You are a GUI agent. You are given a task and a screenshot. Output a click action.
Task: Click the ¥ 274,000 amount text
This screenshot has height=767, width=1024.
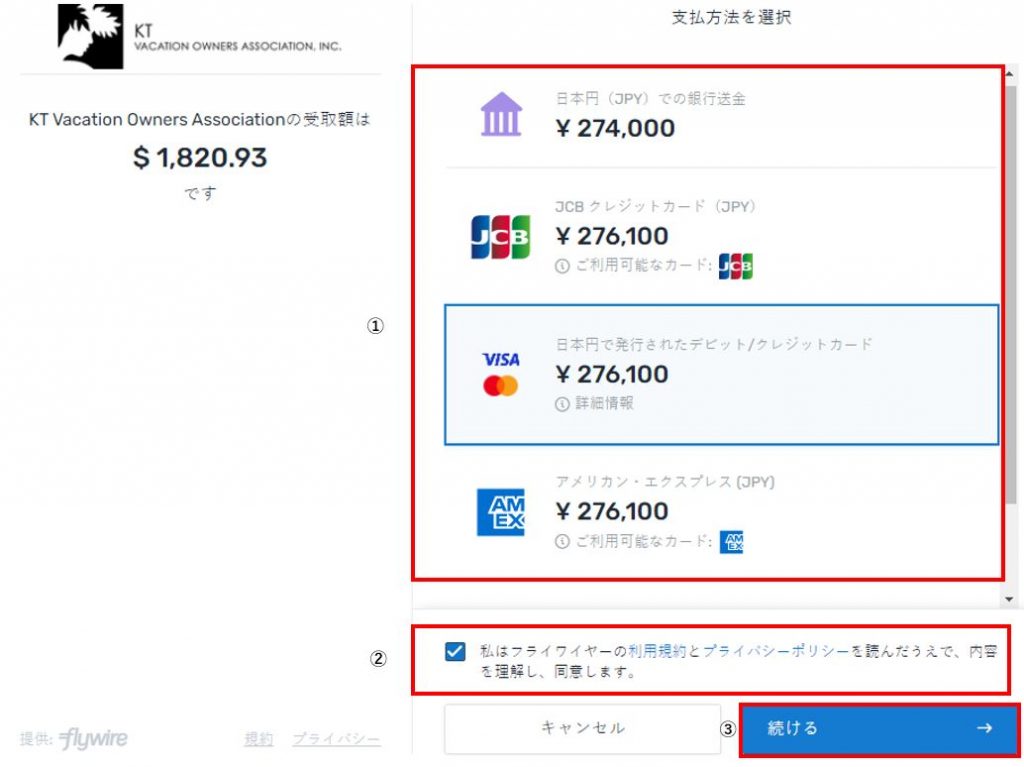615,128
